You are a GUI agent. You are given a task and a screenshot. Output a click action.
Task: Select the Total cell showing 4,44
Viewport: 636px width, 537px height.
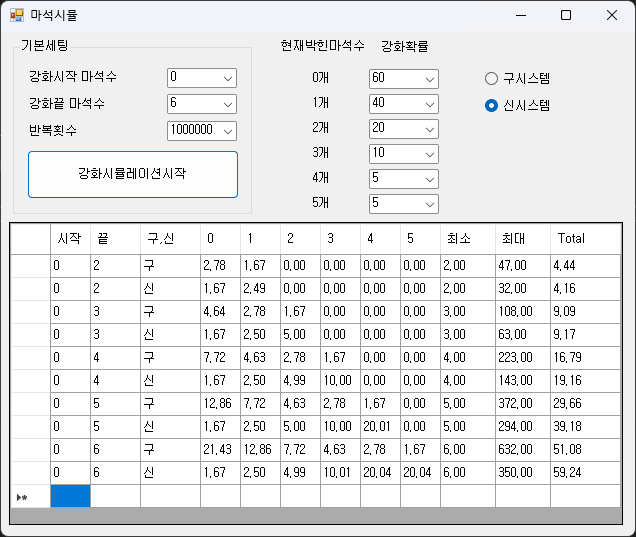585,266
